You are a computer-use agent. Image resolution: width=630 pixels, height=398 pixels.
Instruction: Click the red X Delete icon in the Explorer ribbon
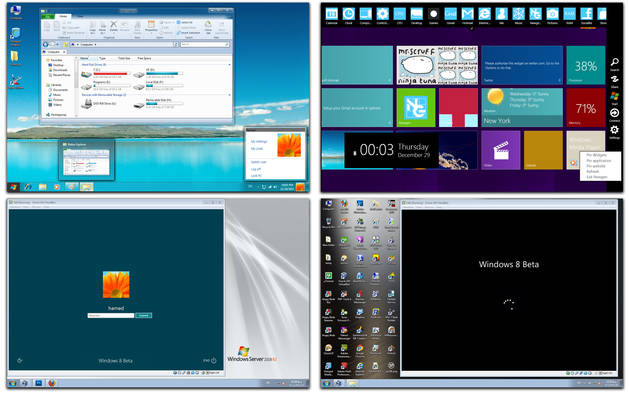pos(114,25)
